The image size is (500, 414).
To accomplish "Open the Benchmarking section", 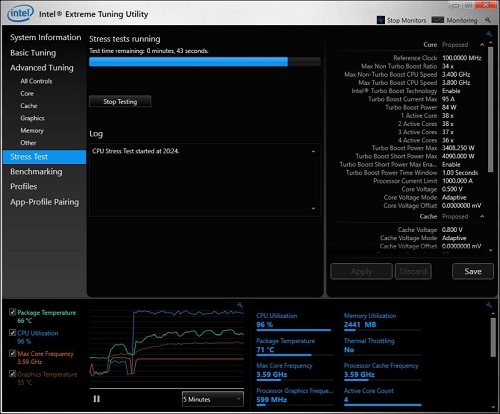I will (36, 172).
